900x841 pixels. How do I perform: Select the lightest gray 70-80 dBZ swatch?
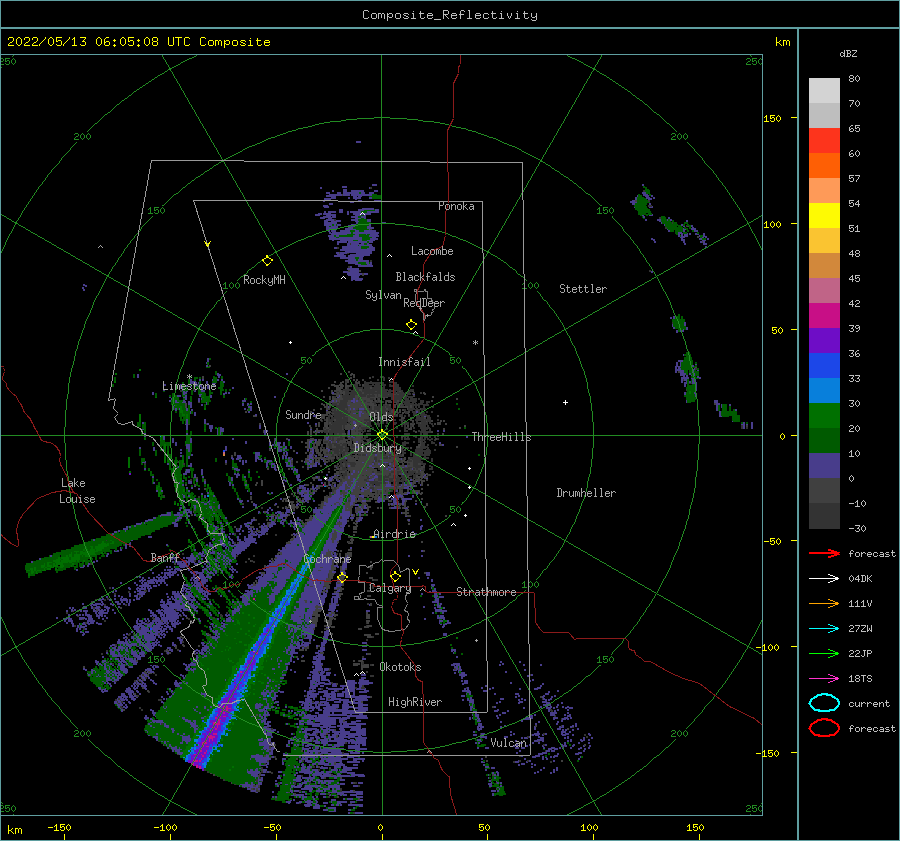[824, 91]
